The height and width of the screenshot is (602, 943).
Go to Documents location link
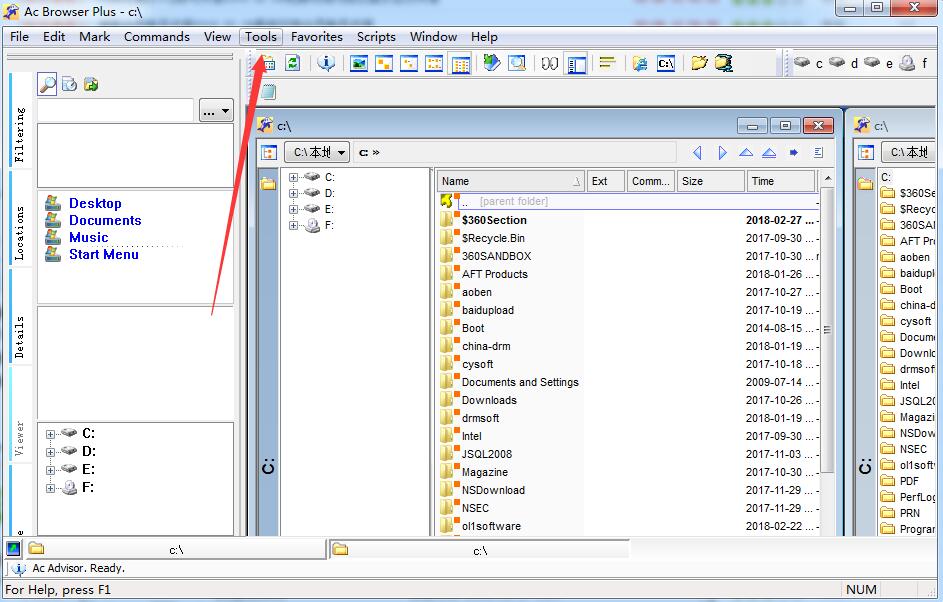[105, 220]
